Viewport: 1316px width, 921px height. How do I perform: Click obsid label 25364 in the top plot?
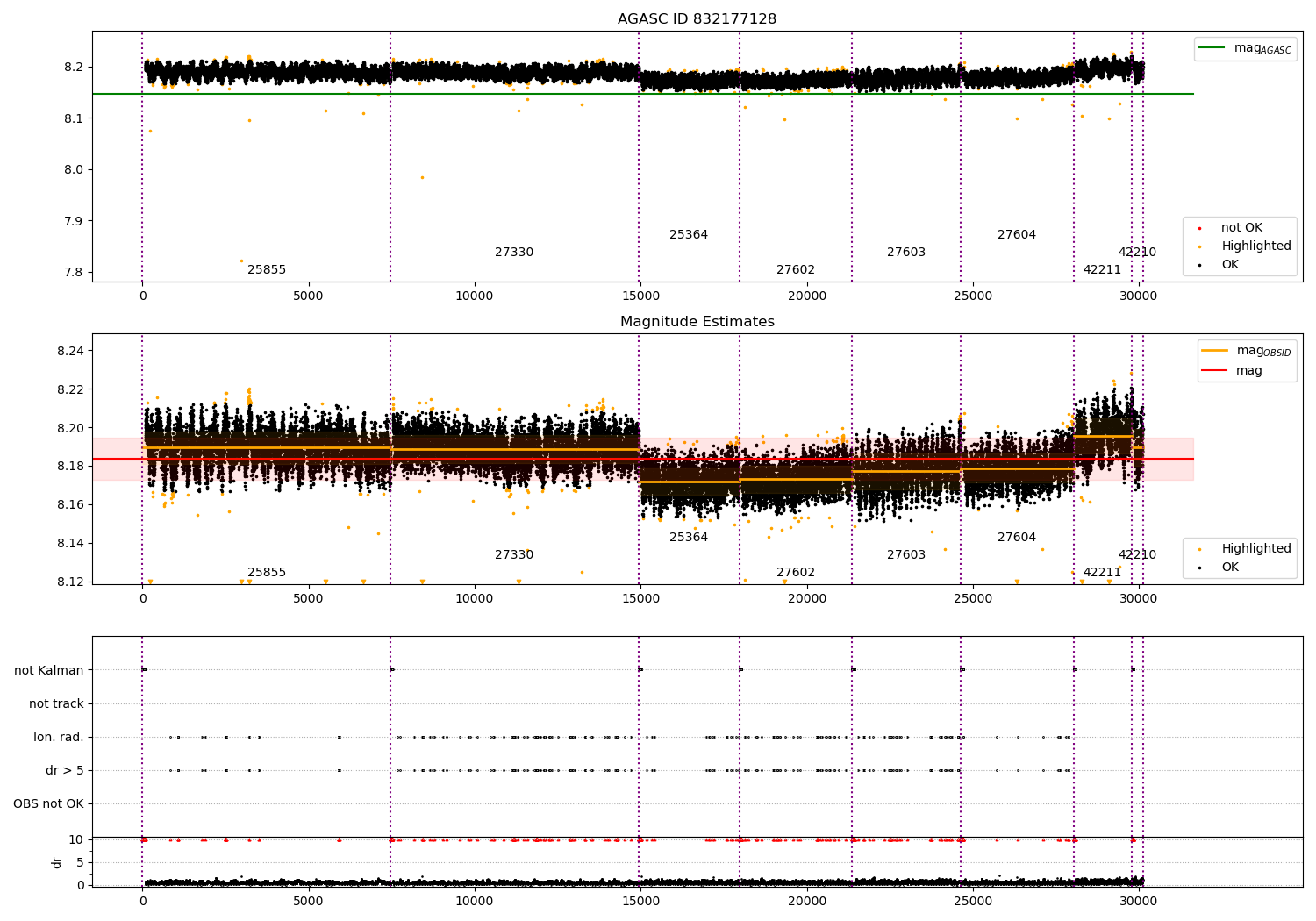[689, 235]
